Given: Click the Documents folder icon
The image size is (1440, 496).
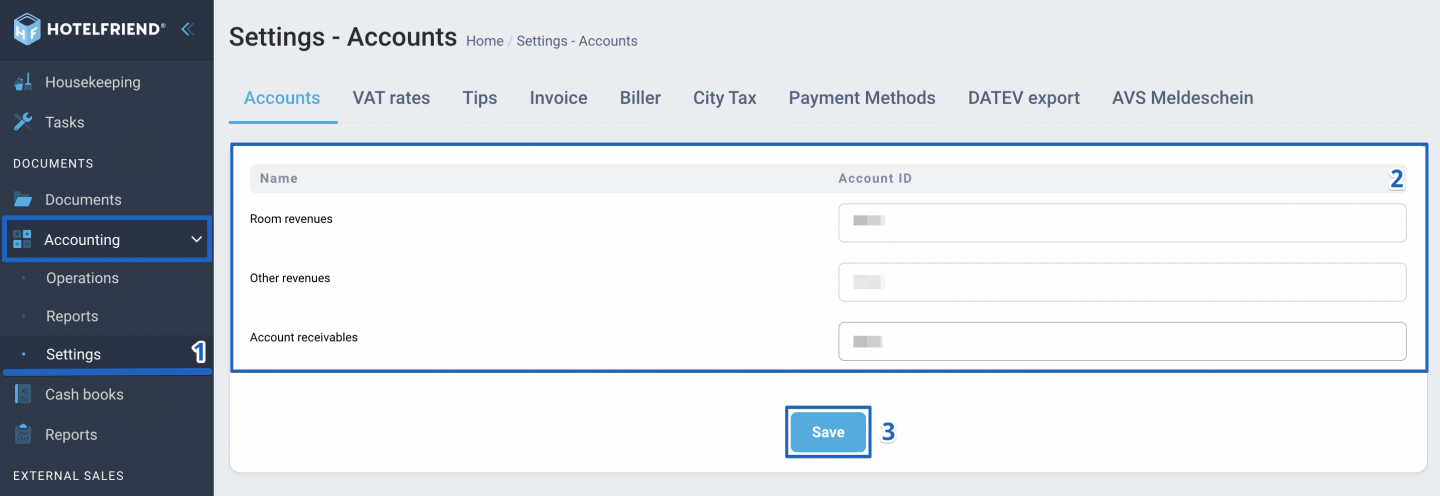Looking at the screenshot, I should pos(23,200).
